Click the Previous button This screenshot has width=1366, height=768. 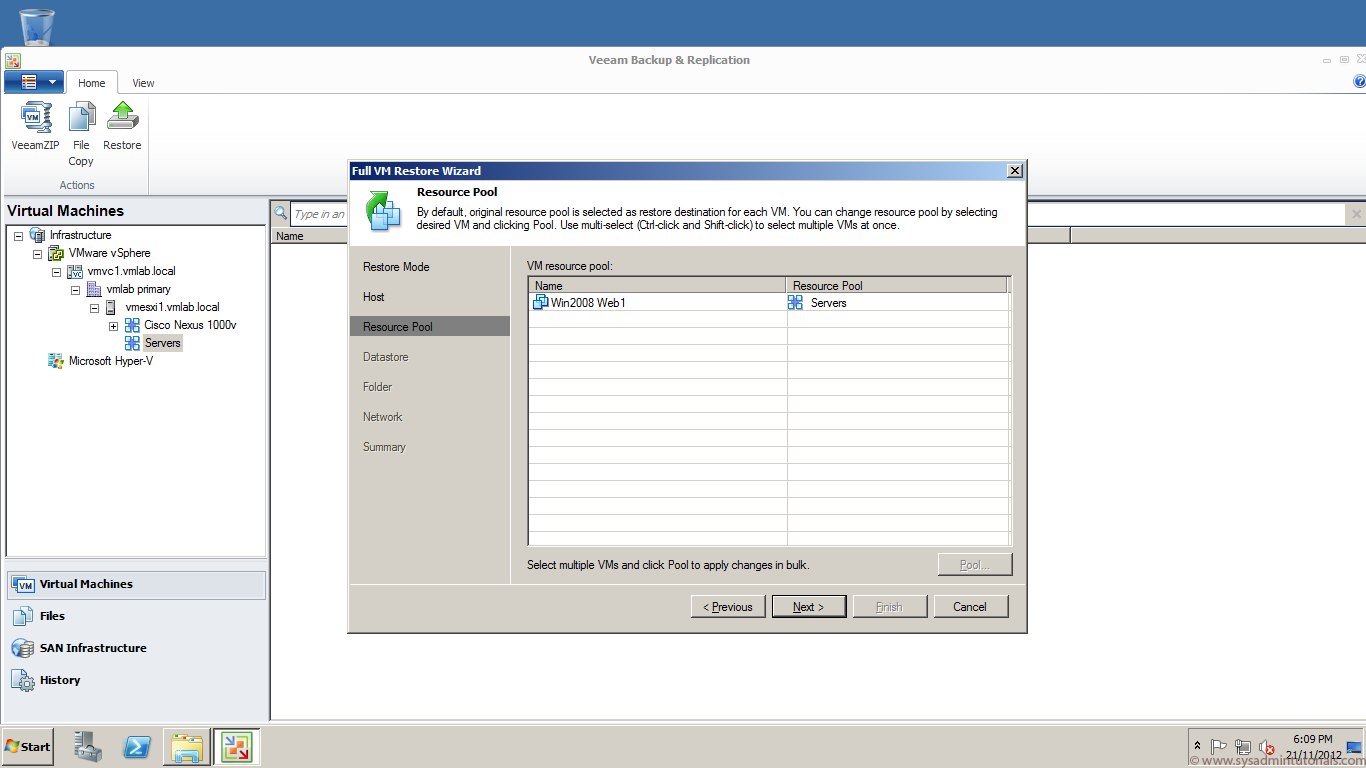tap(729, 607)
